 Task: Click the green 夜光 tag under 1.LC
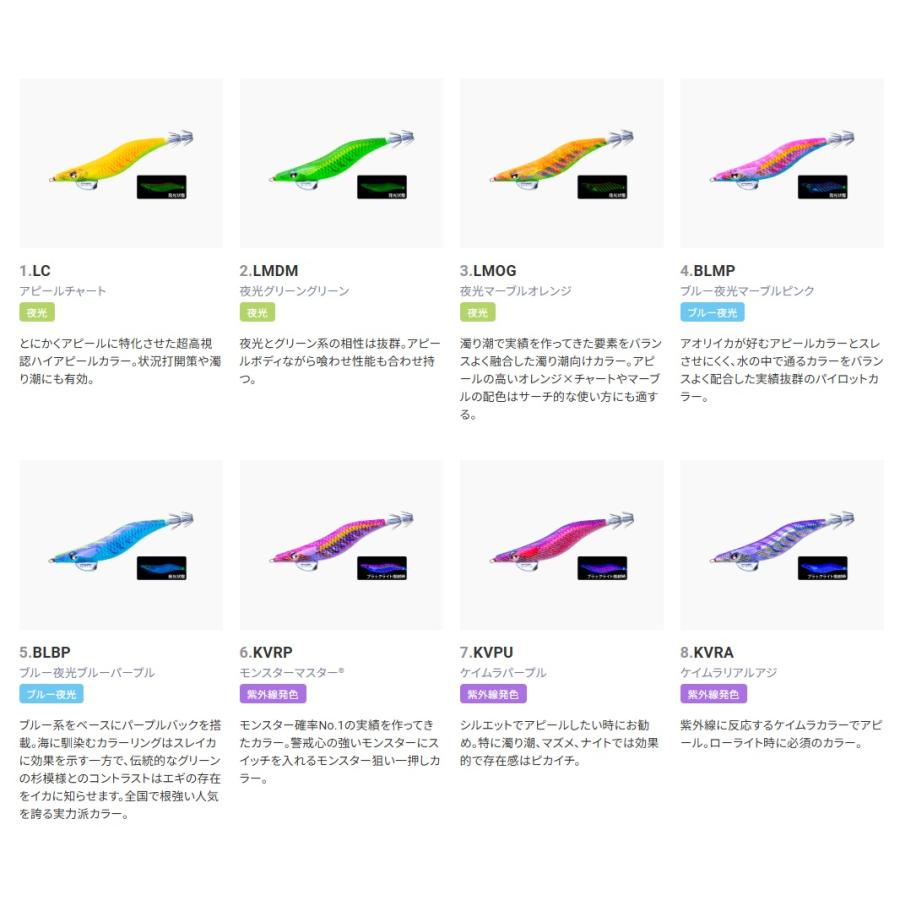pyautogui.click(x=37, y=312)
